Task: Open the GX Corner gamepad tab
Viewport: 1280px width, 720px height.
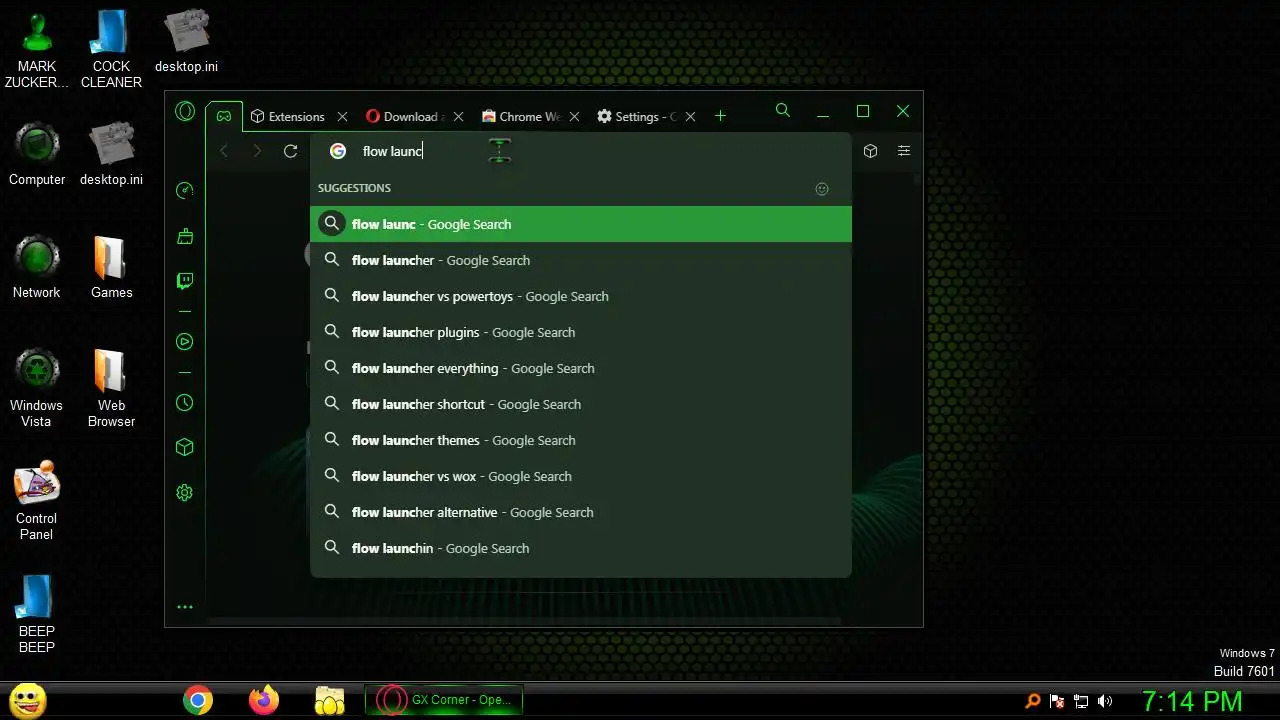Action: (224, 116)
